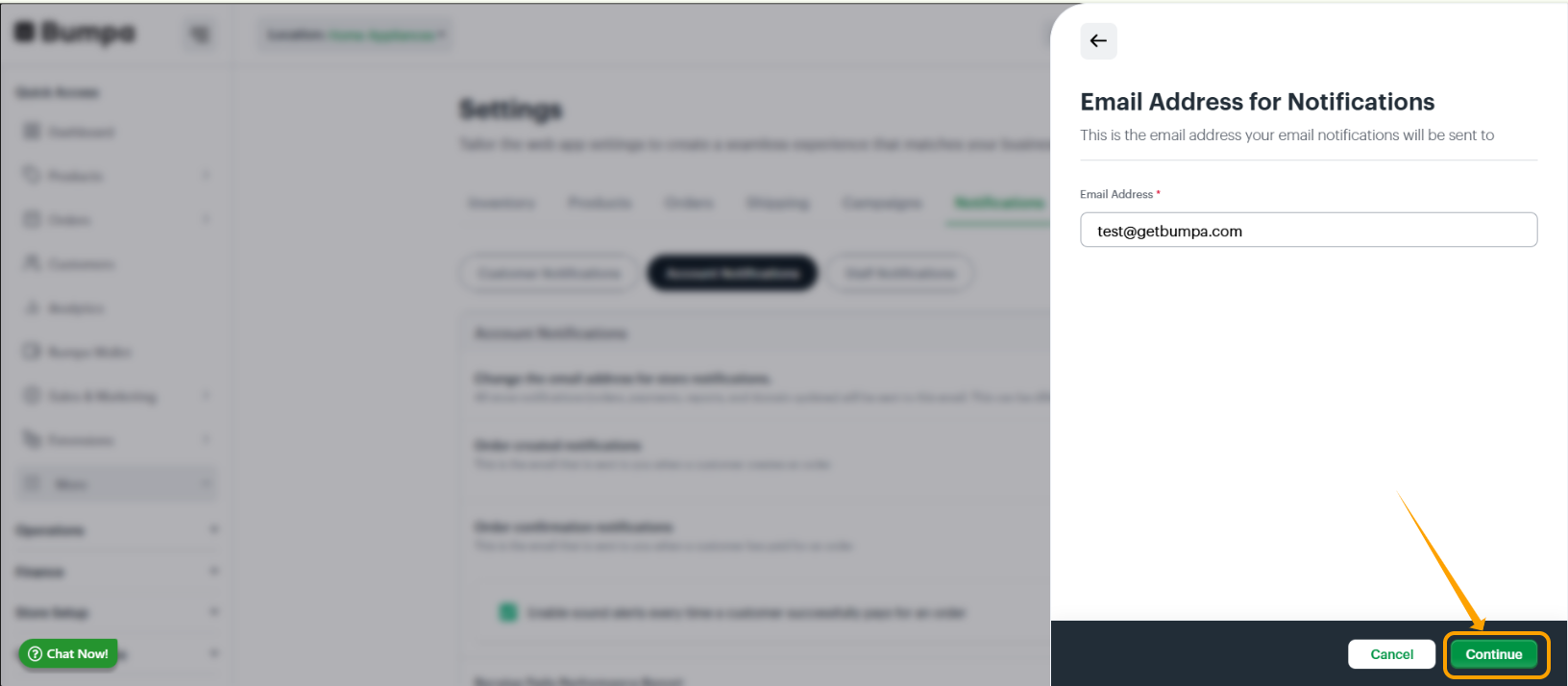
Task: Select the Dashboard icon in the sidebar
Action: tap(33, 132)
